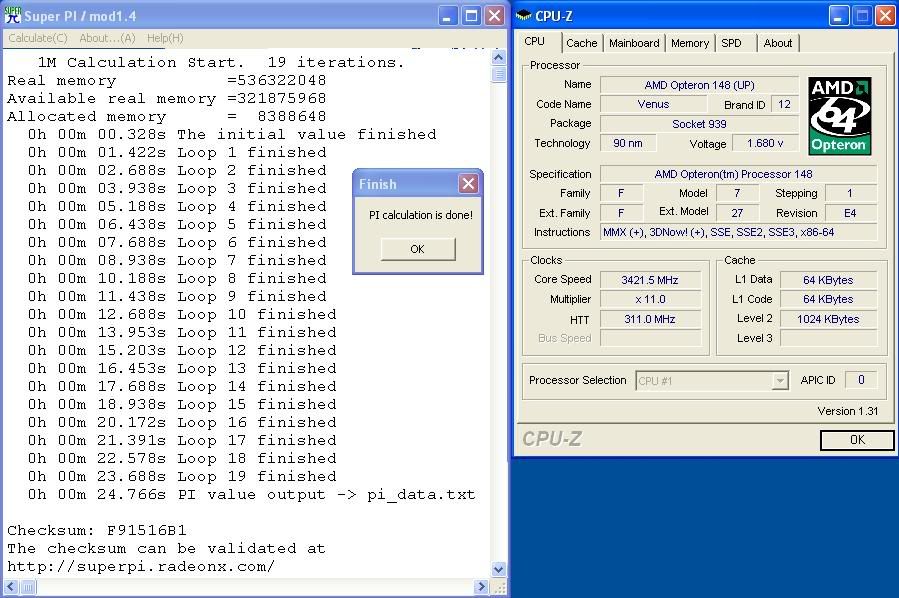Click the Version 1.31 label in CPU-Z
899x598 pixels.
point(847,411)
